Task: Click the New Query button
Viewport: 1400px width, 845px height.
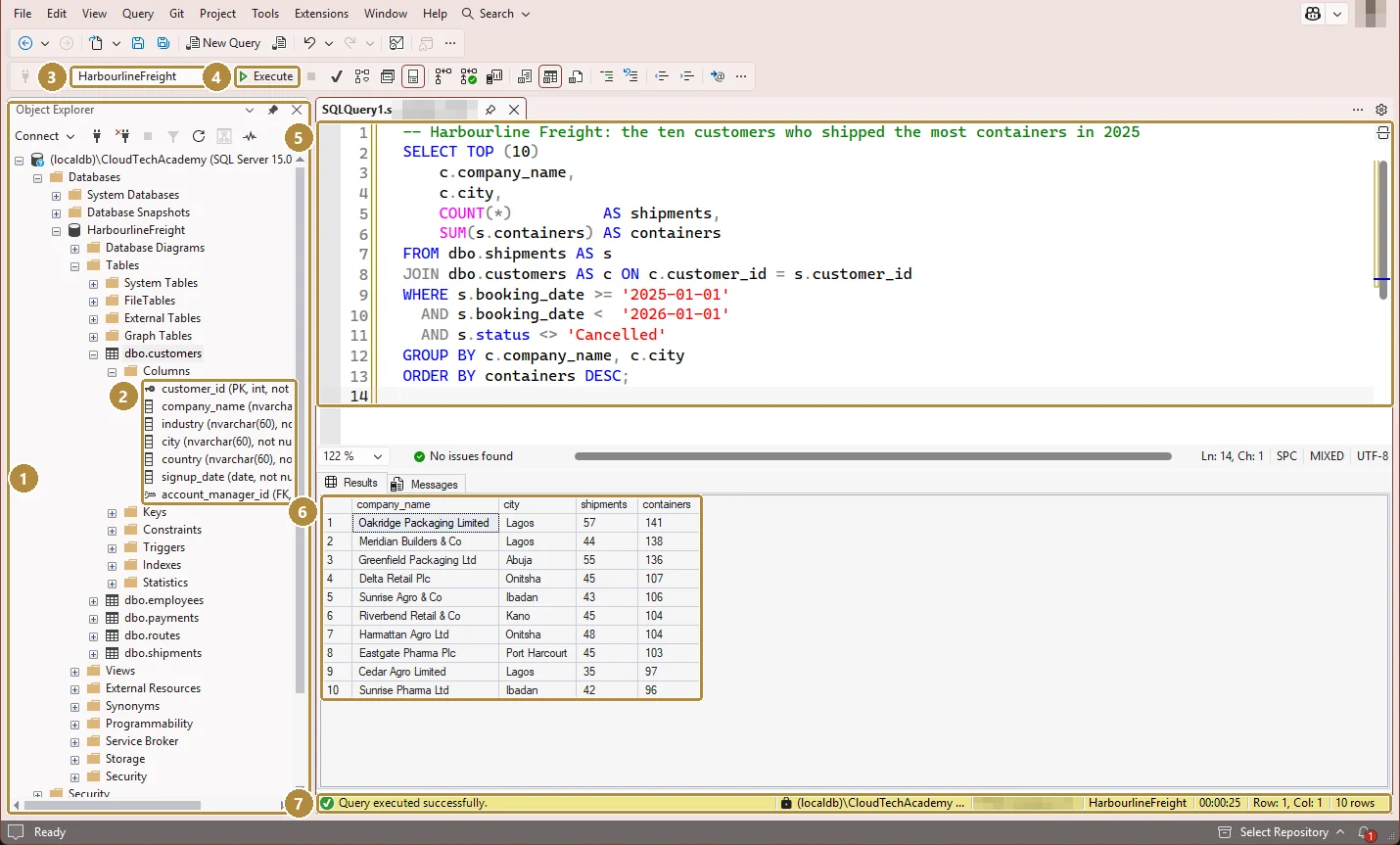Action: click(x=224, y=43)
